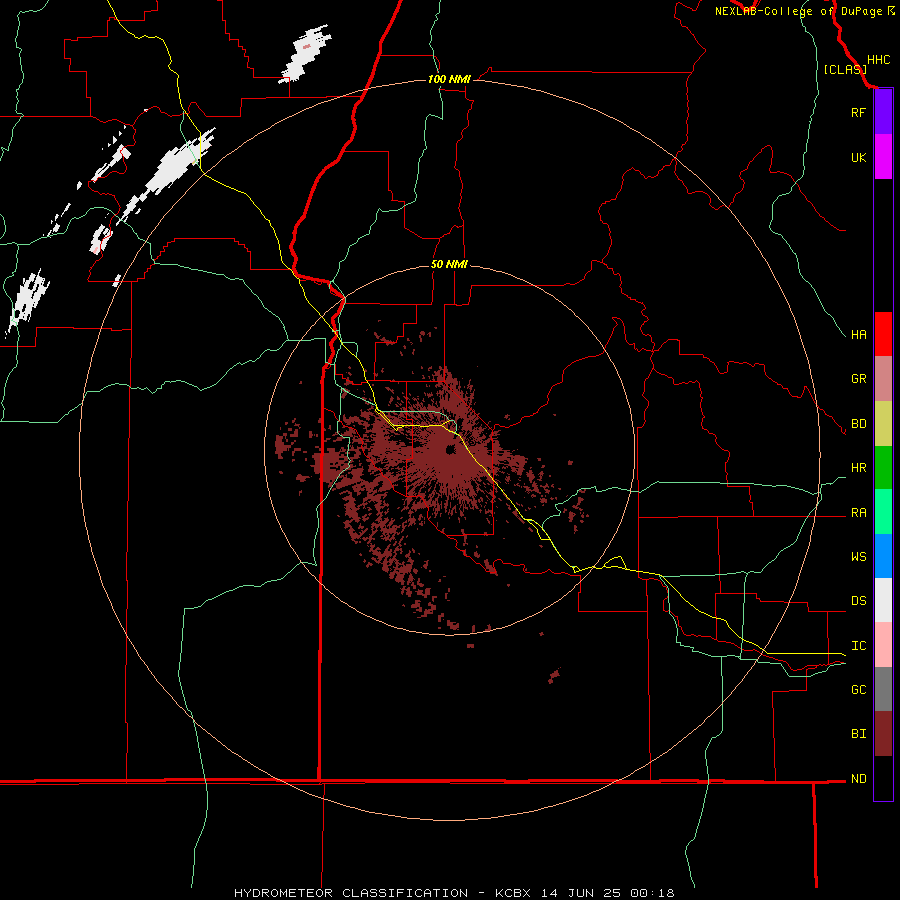Click the IC pink legend swatch
The height and width of the screenshot is (900, 900).
tap(883, 645)
